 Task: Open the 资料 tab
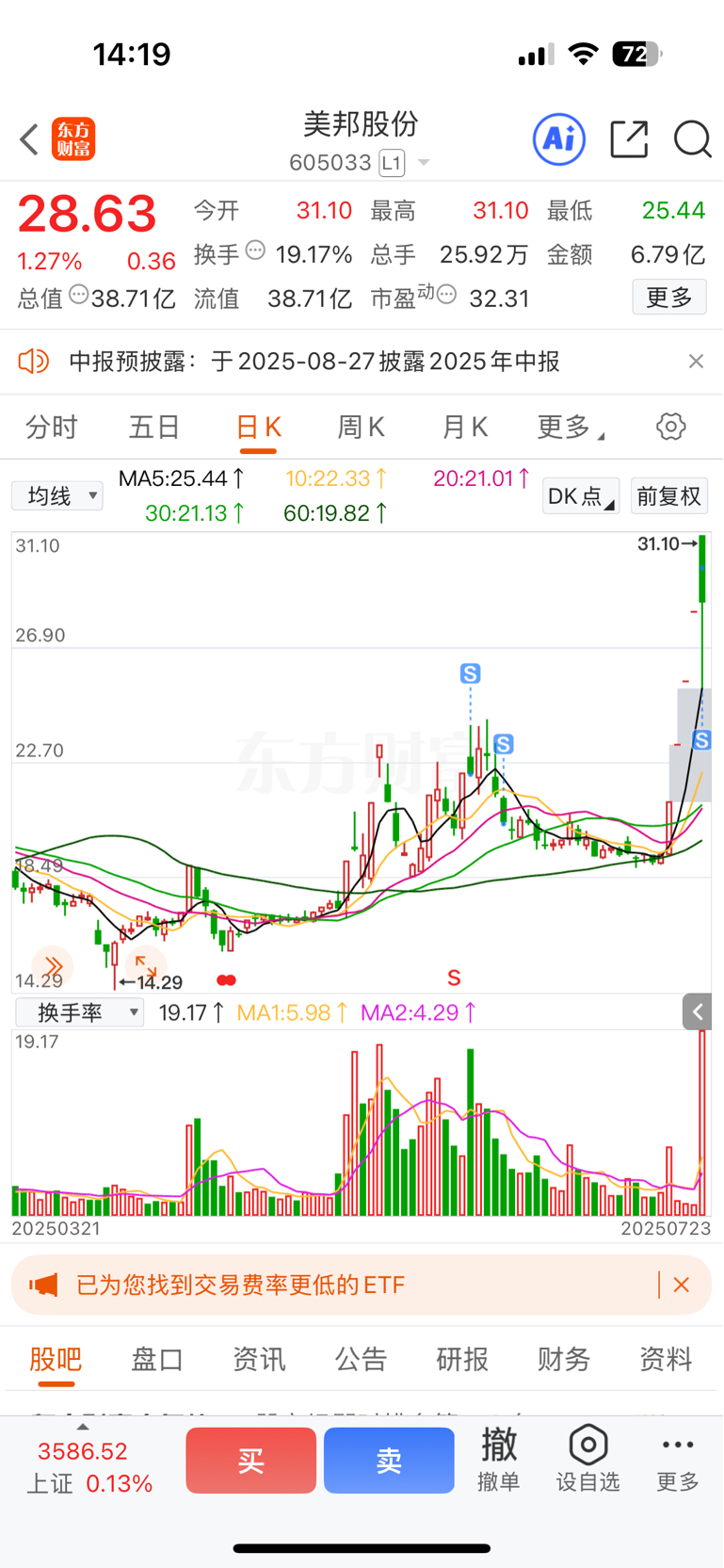[x=666, y=1359]
